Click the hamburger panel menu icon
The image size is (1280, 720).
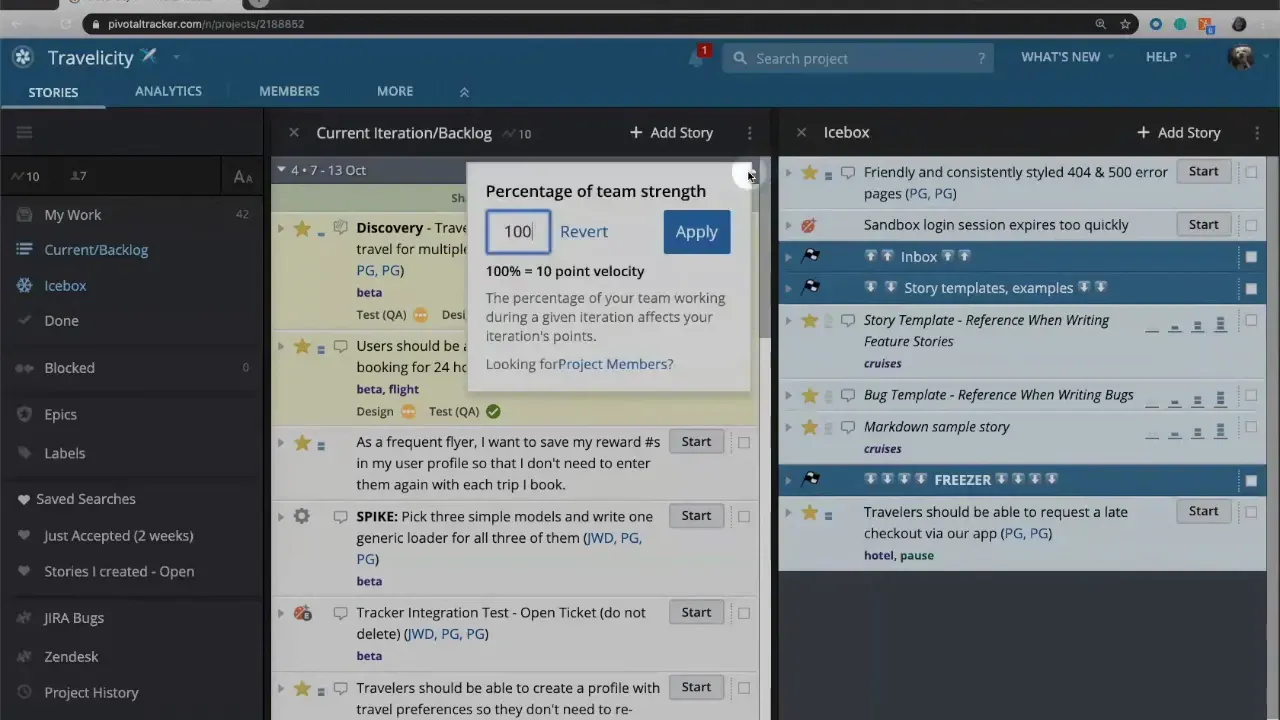tap(24, 132)
